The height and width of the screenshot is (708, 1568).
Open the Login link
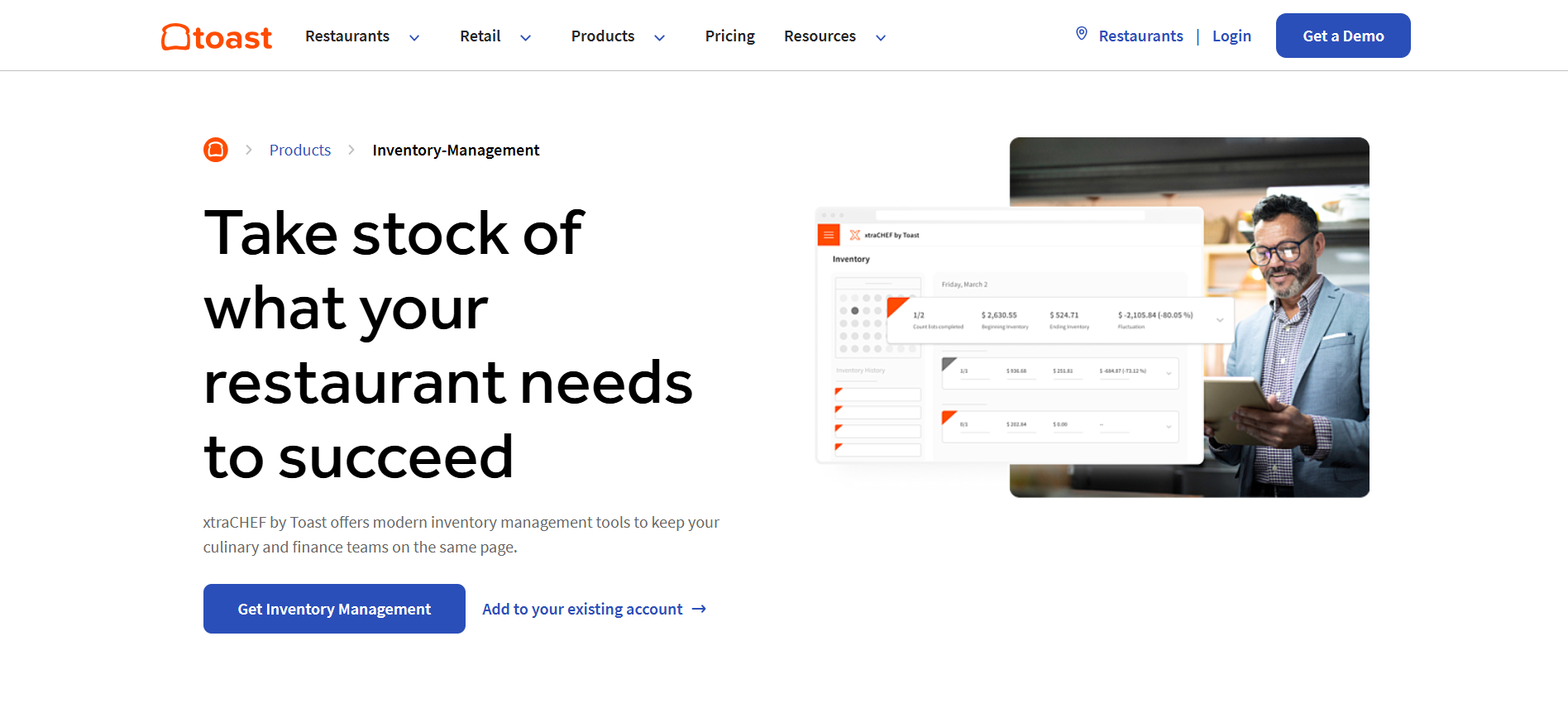1231,36
